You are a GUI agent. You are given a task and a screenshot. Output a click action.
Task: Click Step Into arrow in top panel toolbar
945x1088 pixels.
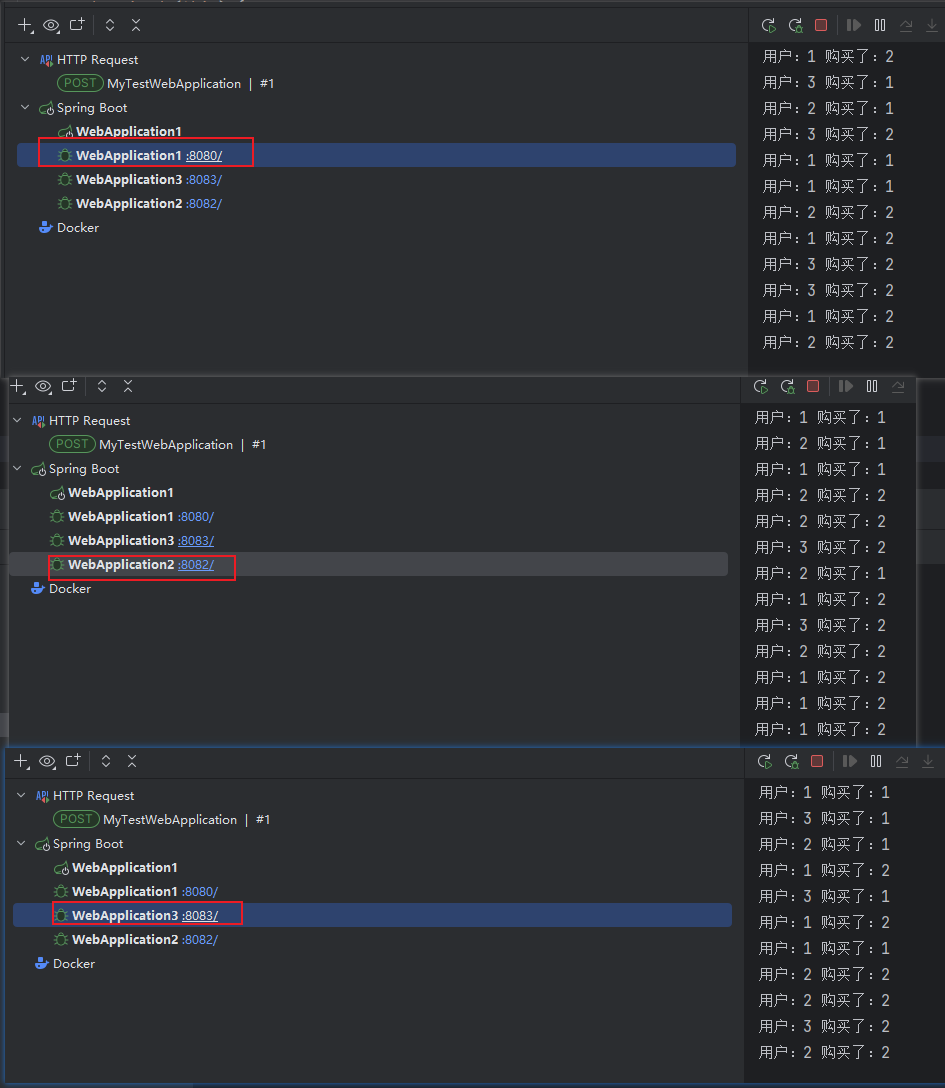tap(932, 26)
